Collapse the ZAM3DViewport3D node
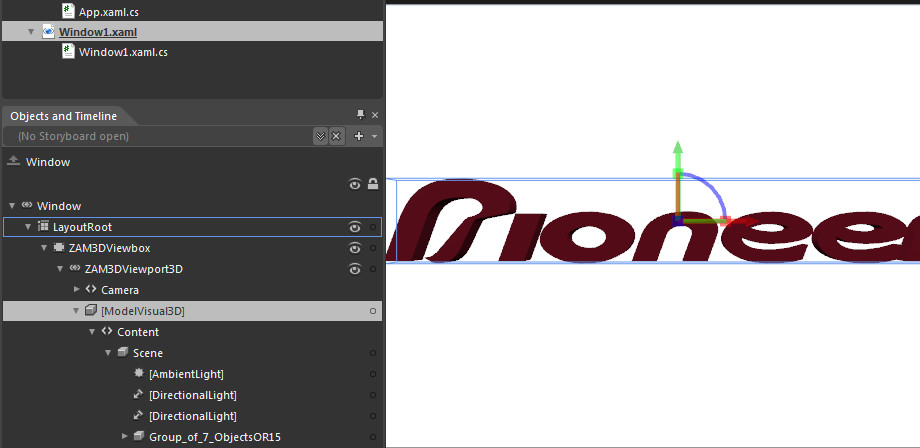The width and height of the screenshot is (920, 448). click(x=60, y=269)
